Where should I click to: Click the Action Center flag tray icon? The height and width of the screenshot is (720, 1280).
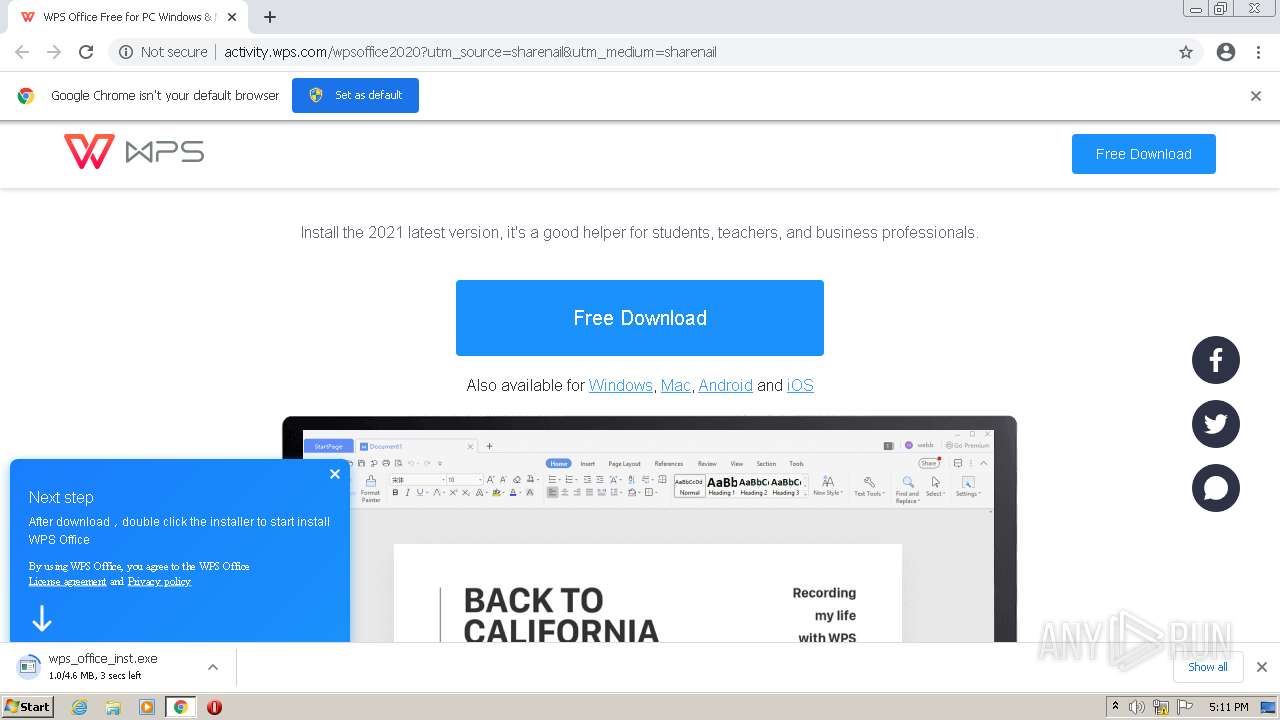[x=1183, y=706]
